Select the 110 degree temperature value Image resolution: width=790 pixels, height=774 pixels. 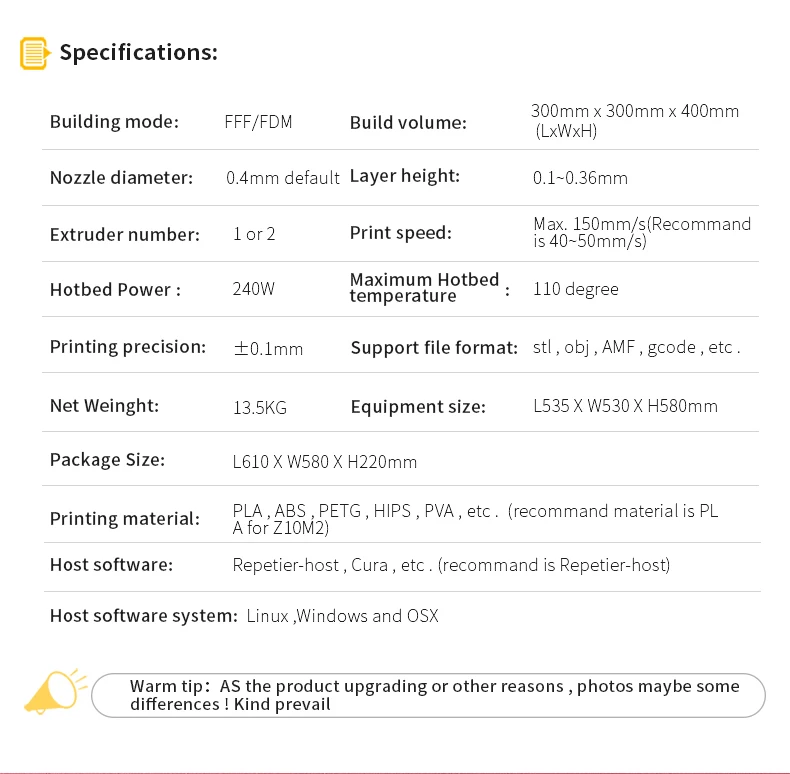(576, 289)
